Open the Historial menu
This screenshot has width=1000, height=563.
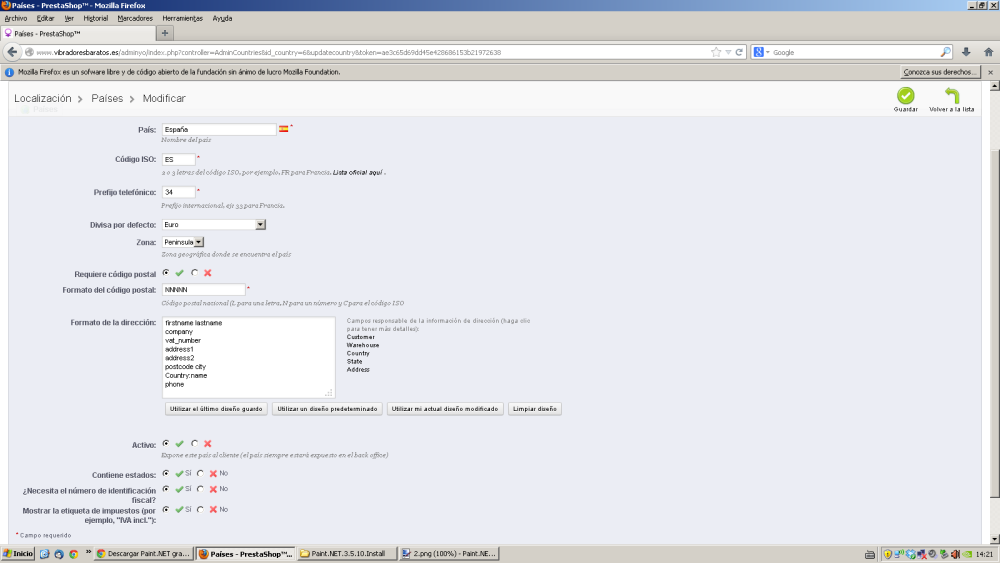tap(96, 18)
